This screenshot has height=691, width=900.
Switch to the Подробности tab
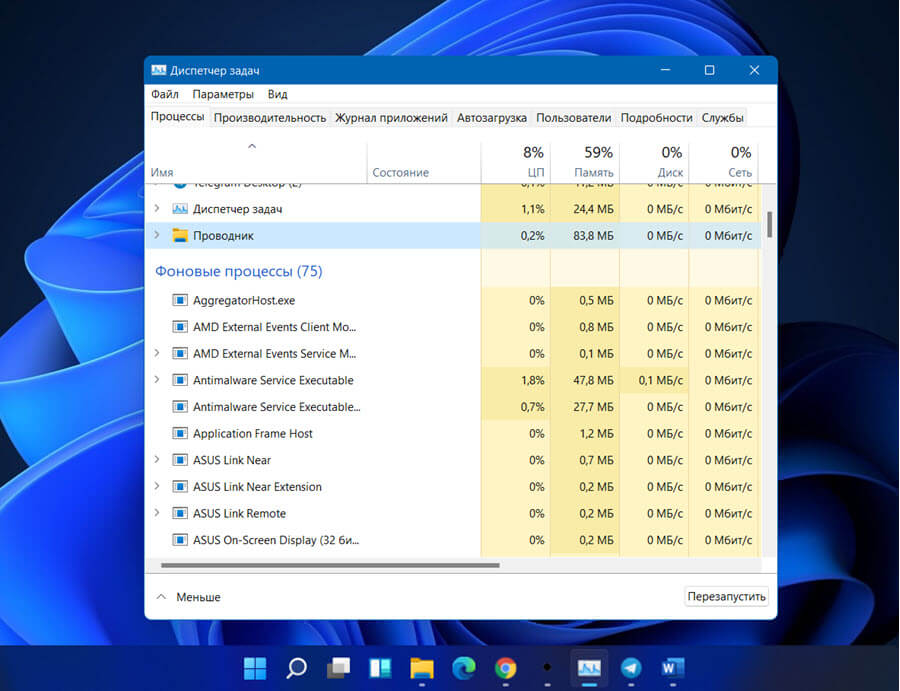point(656,118)
